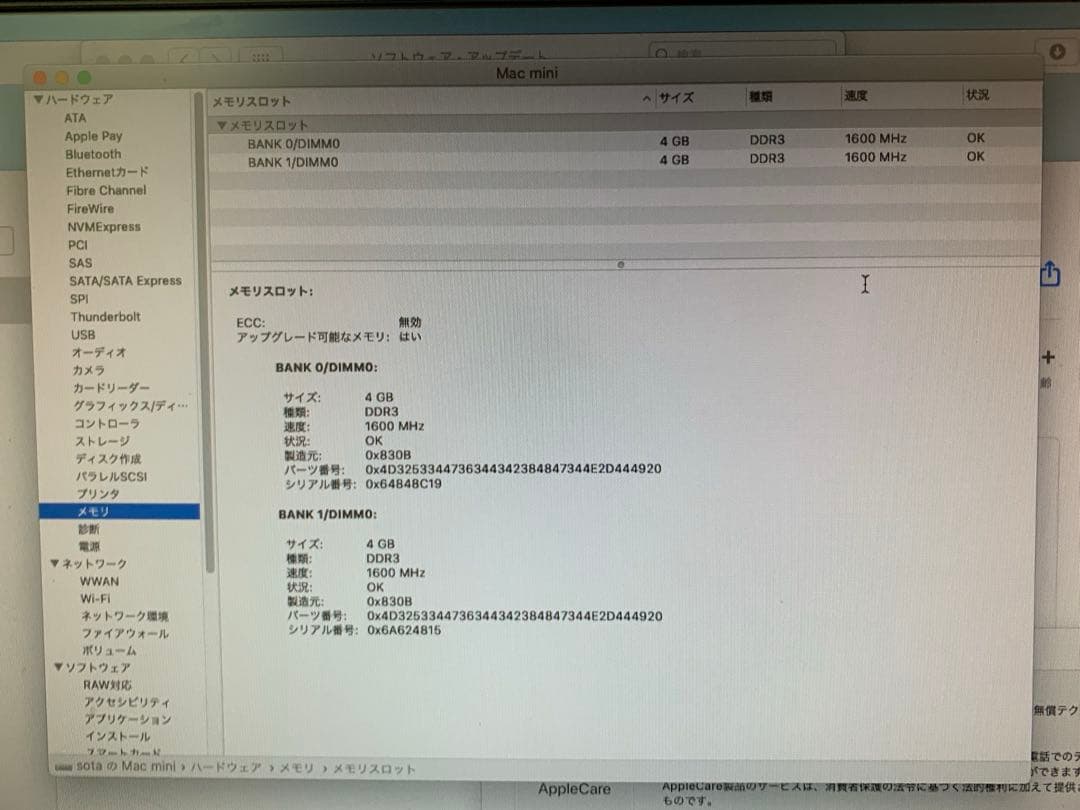
Task: Click the Share icon near top right
Action: click(1049, 274)
